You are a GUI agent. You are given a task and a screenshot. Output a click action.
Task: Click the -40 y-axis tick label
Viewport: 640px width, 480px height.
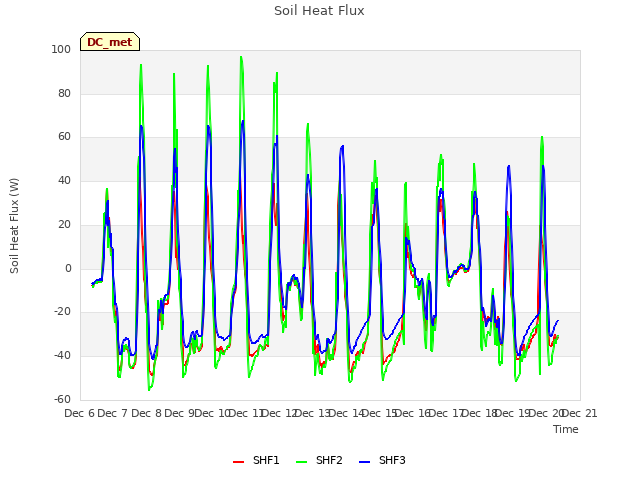click(62, 356)
